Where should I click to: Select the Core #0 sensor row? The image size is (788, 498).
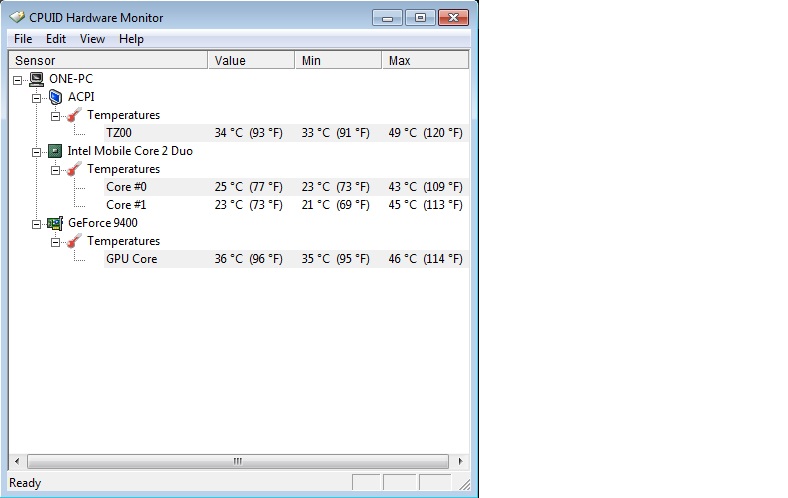click(286, 187)
